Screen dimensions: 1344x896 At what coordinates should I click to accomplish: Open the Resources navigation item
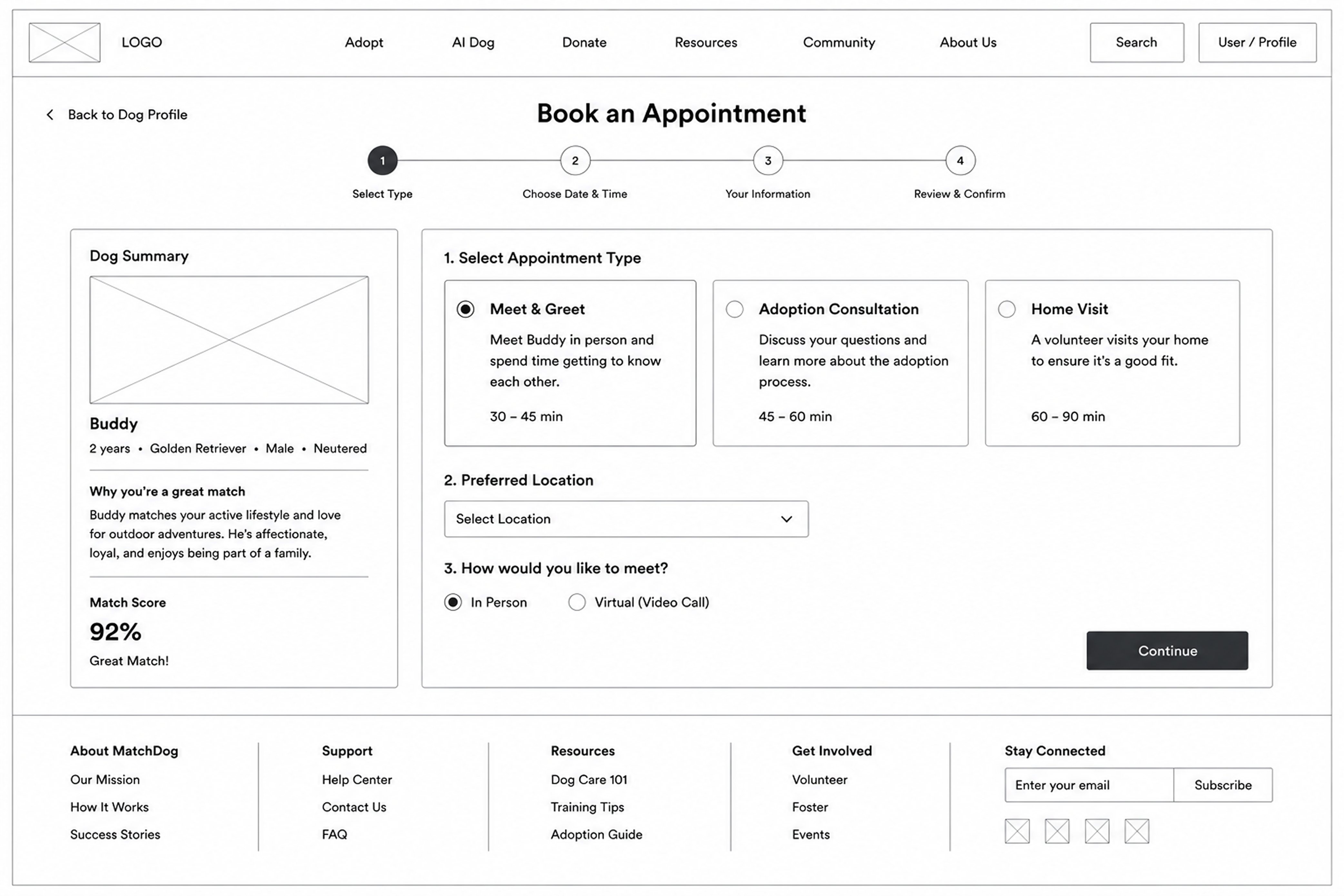706,42
